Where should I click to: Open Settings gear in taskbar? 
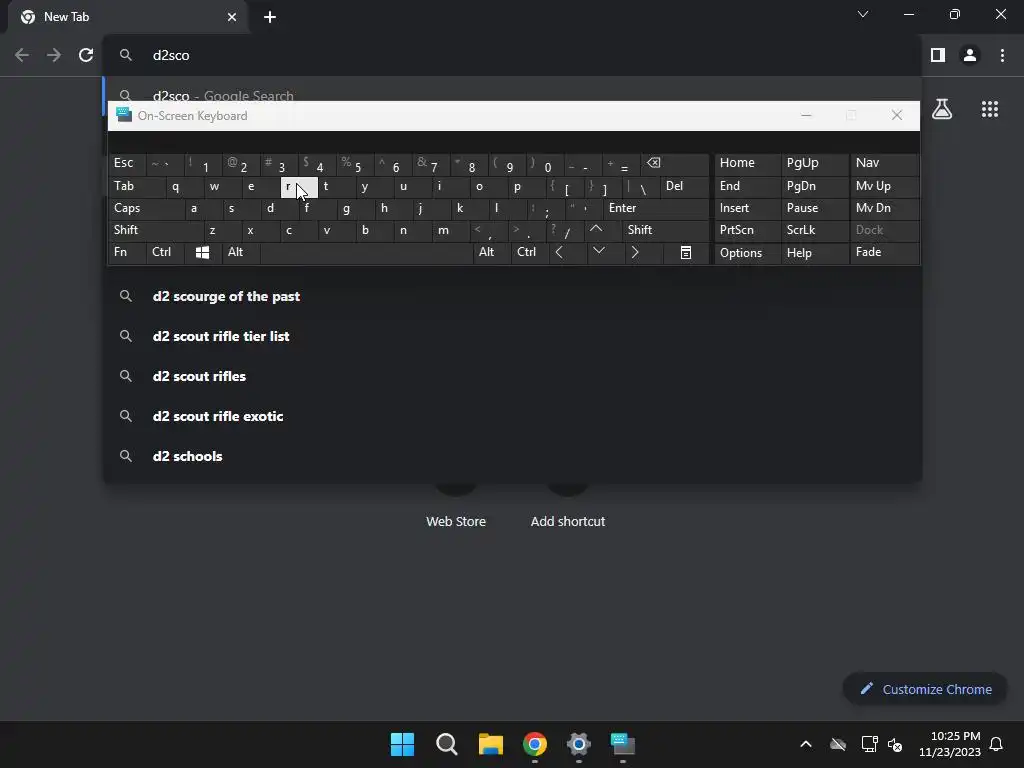[x=579, y=744]
